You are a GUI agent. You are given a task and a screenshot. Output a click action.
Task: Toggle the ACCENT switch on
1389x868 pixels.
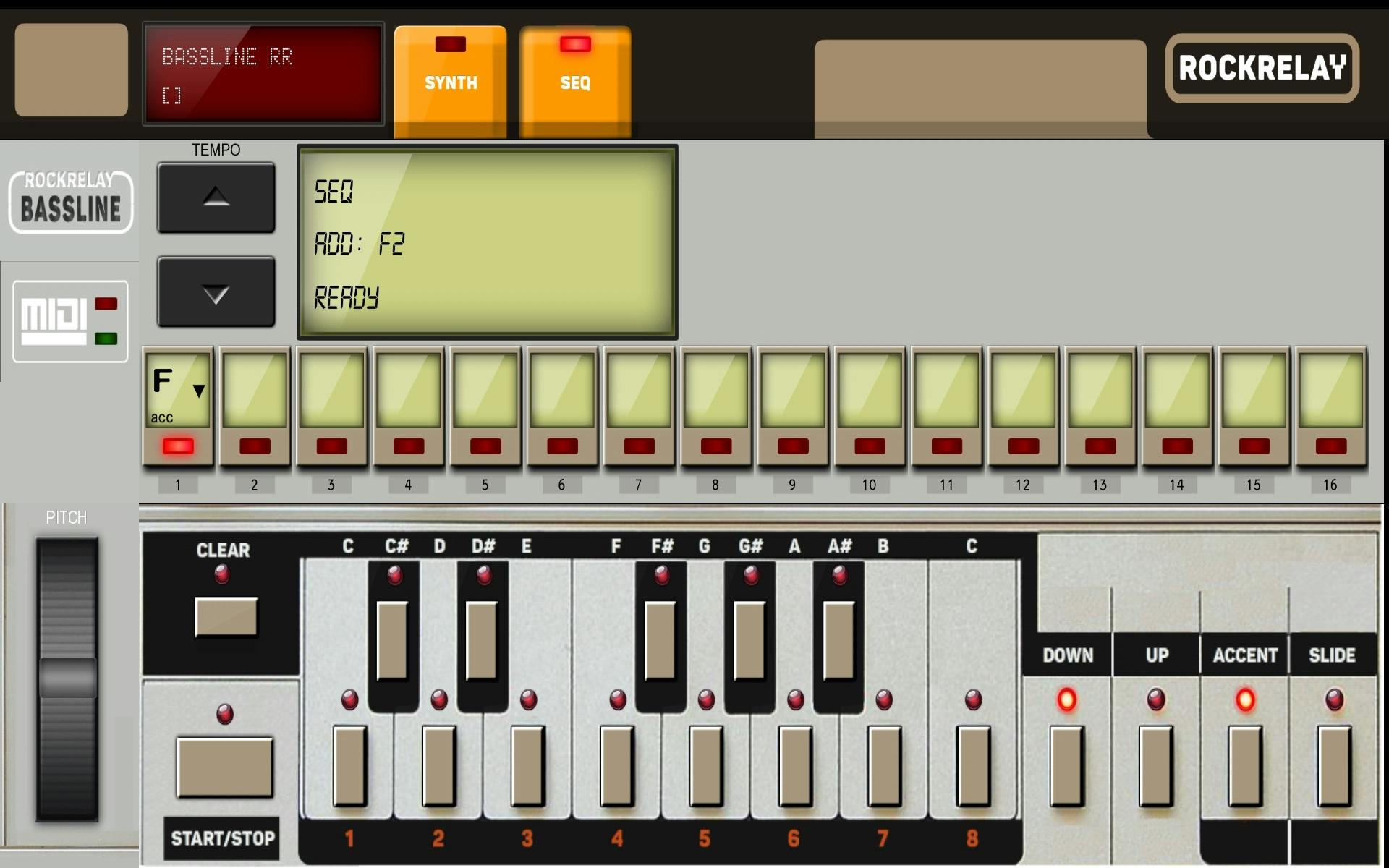[1244, 767]
